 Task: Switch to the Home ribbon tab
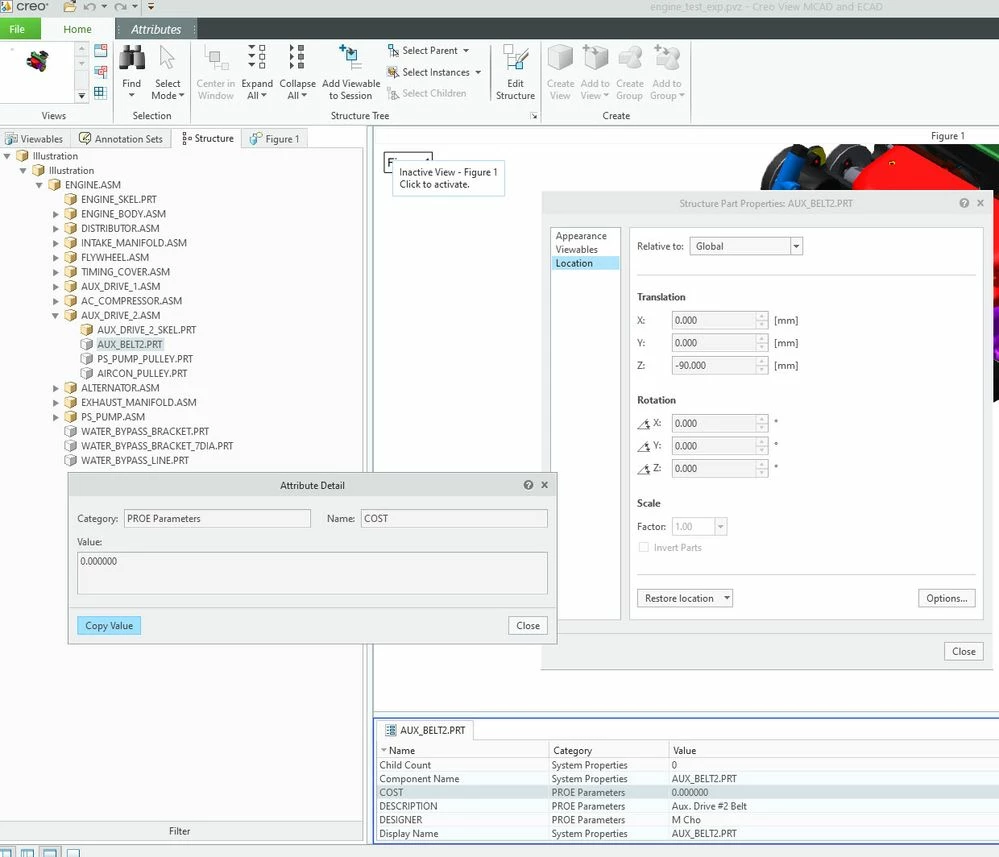[x=77, y=29]
